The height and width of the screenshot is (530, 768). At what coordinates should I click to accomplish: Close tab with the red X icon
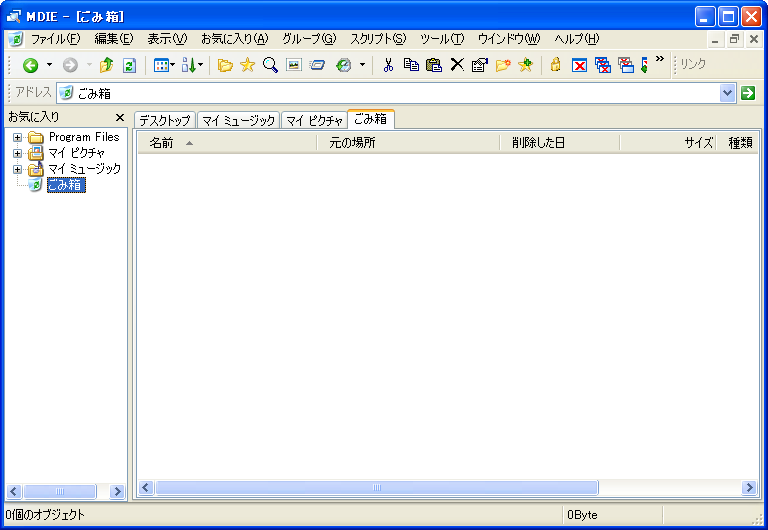[579, 65]
